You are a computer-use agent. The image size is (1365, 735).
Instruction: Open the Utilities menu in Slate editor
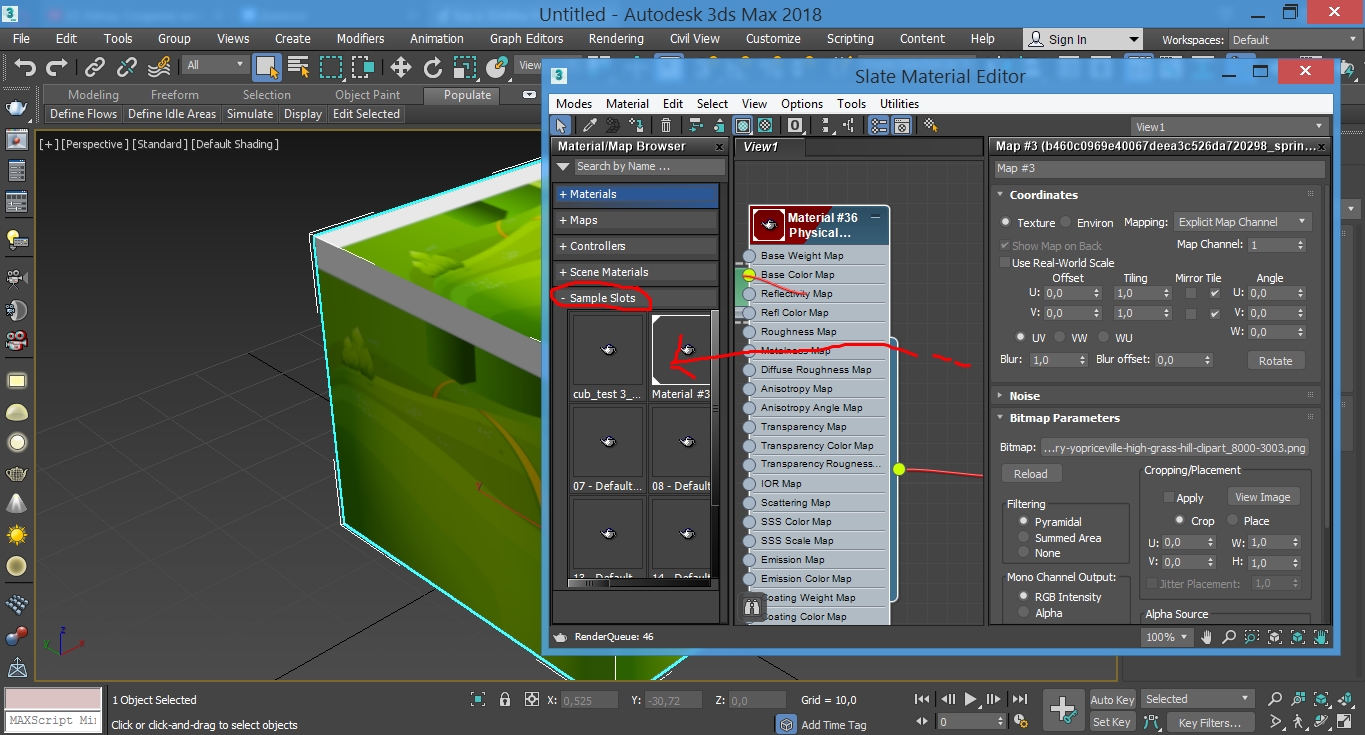click(899, 104)
